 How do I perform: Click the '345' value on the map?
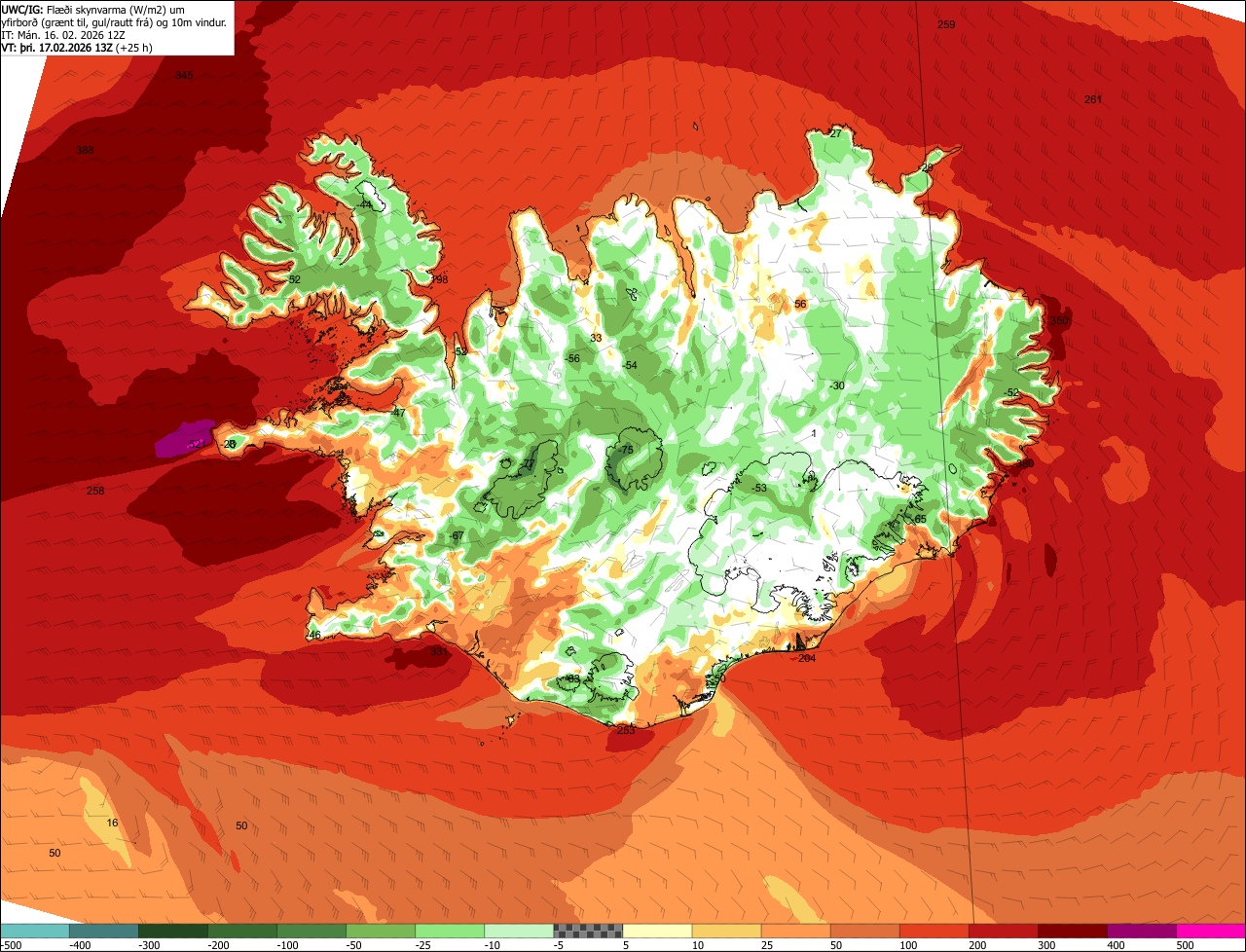coord(184,76)
